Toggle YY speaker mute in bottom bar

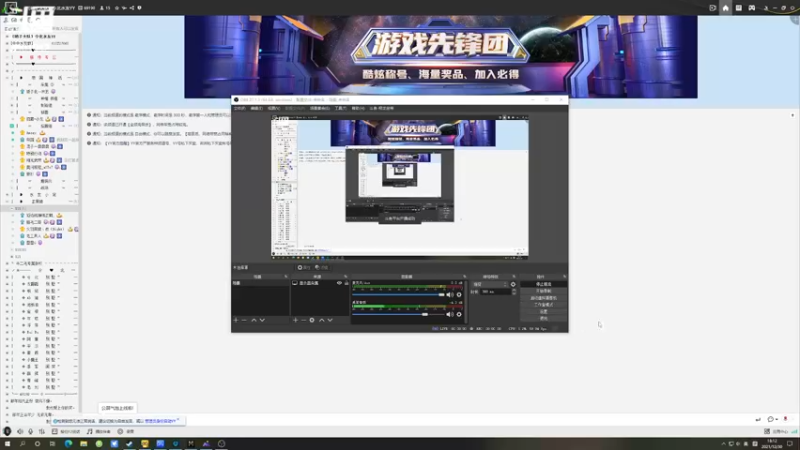(x=20, y=431)
